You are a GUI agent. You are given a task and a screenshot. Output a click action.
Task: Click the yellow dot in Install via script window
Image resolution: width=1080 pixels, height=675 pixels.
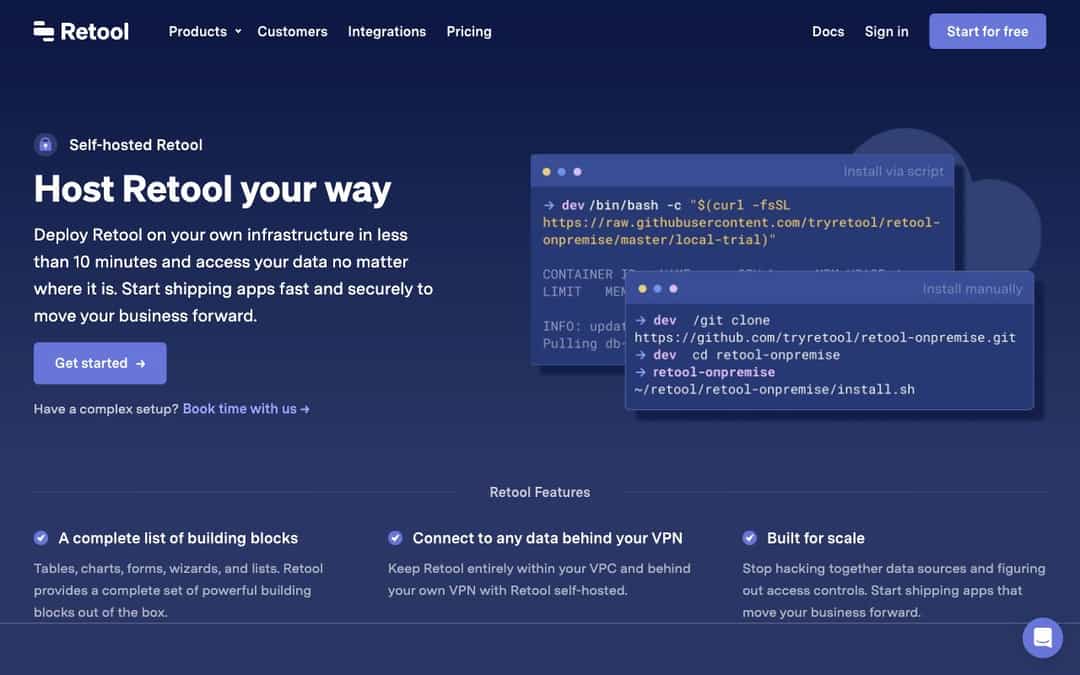click(546, 172)
